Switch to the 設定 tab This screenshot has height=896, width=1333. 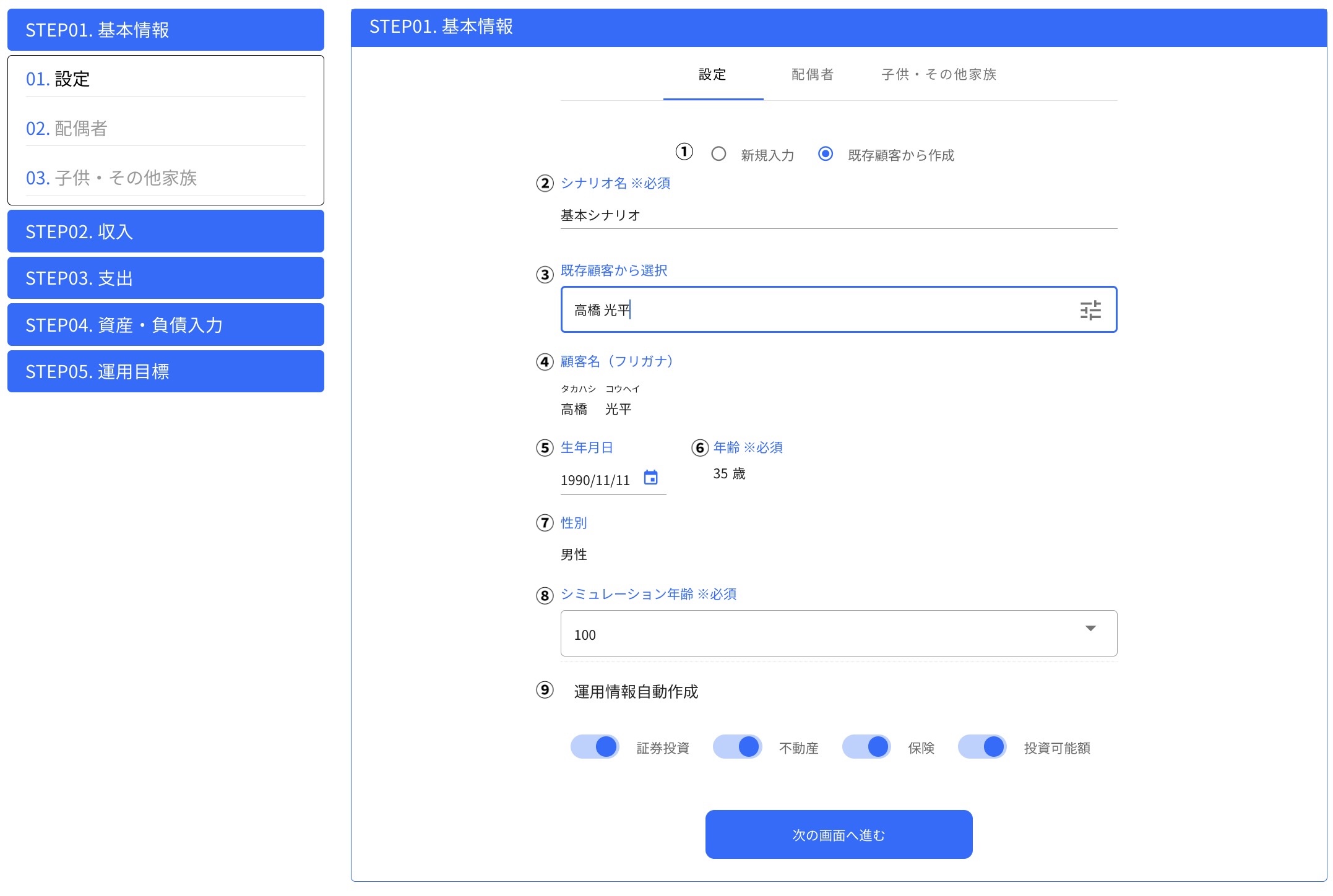tap(713, 75)
